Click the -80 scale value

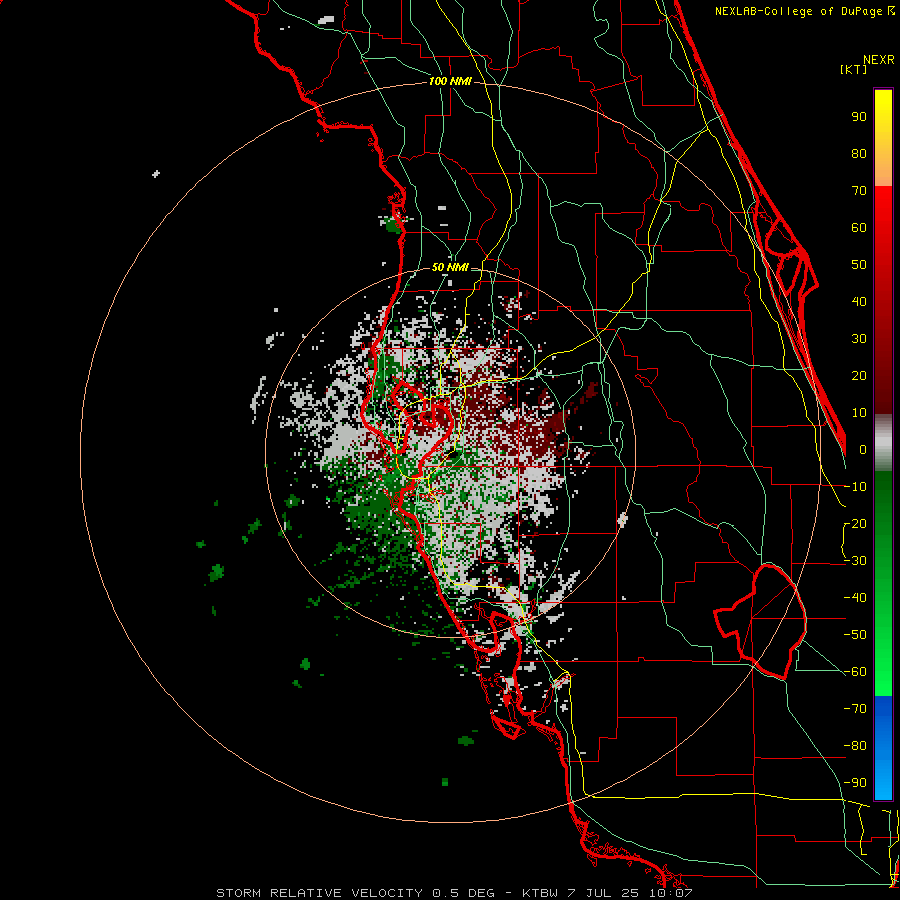[x=855, y=746]
